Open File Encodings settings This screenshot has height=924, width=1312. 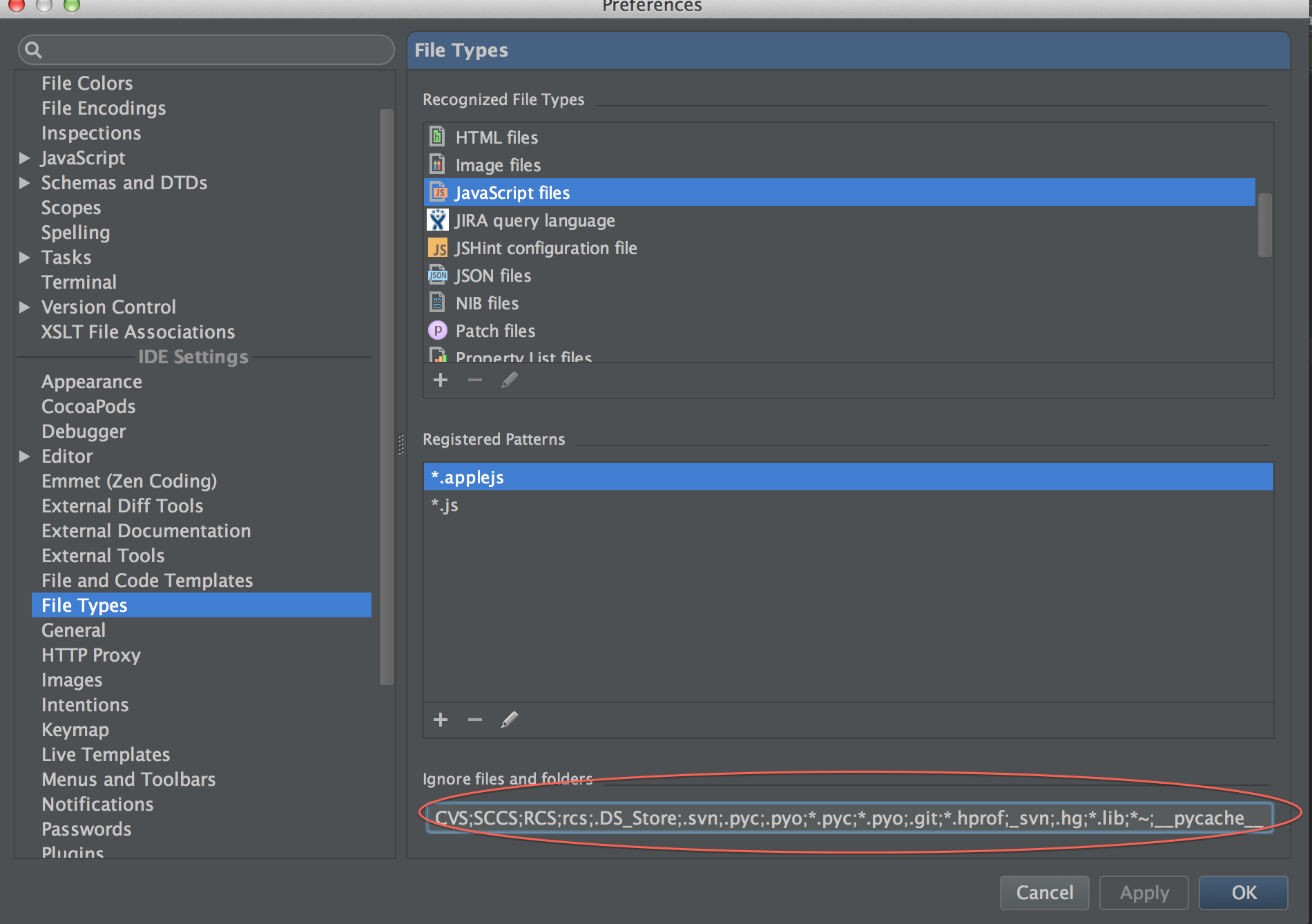(104, 108)
